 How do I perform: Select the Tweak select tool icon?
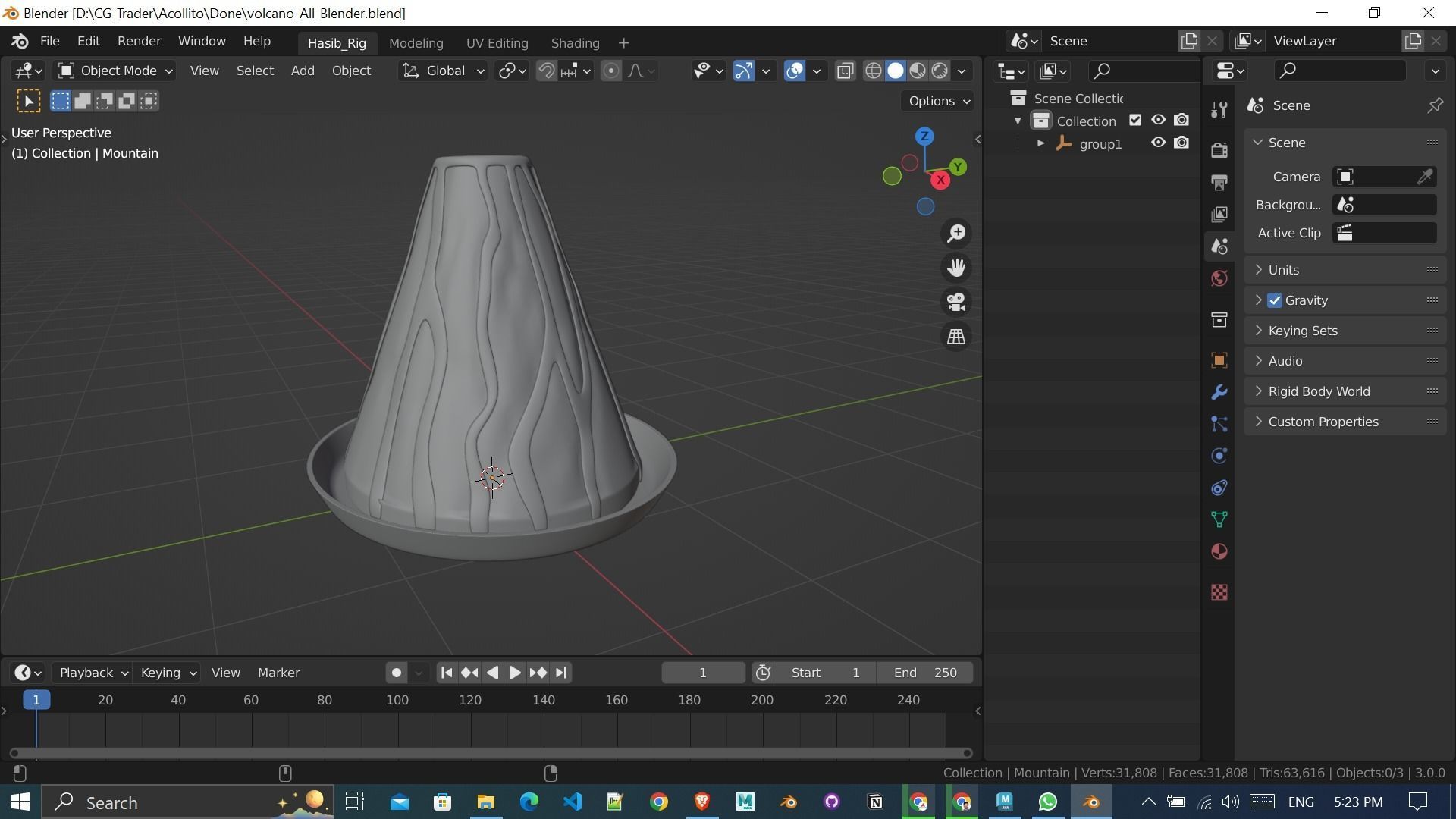28,101
